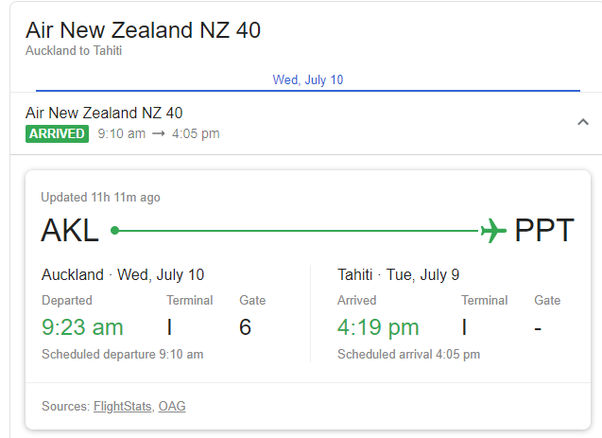This screenshot has height=438, width=602.
Task: Click the green flight progress line
Action: click(298, 231)
